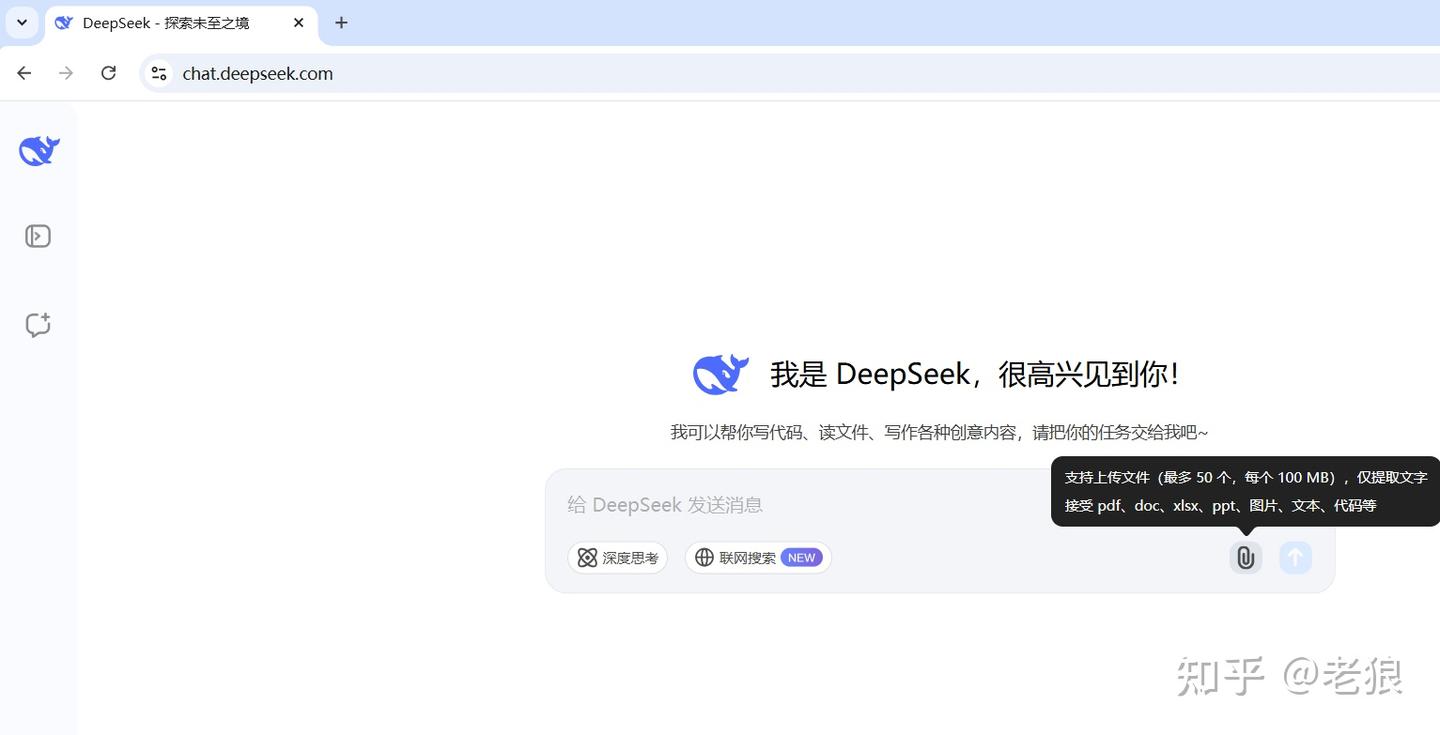Click the forward navigation arrow dropdown area
This screenshot has height=735, width=1440.
pos(66,72)
